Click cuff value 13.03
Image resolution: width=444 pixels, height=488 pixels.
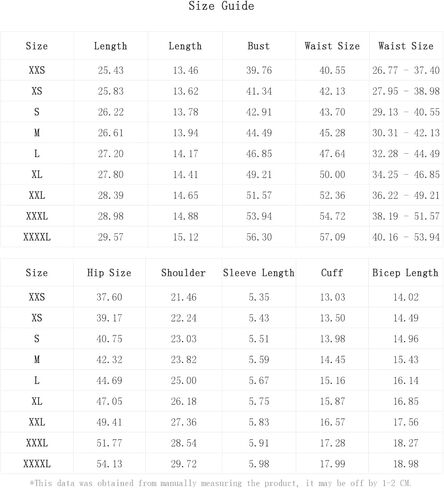pos(333,297)
